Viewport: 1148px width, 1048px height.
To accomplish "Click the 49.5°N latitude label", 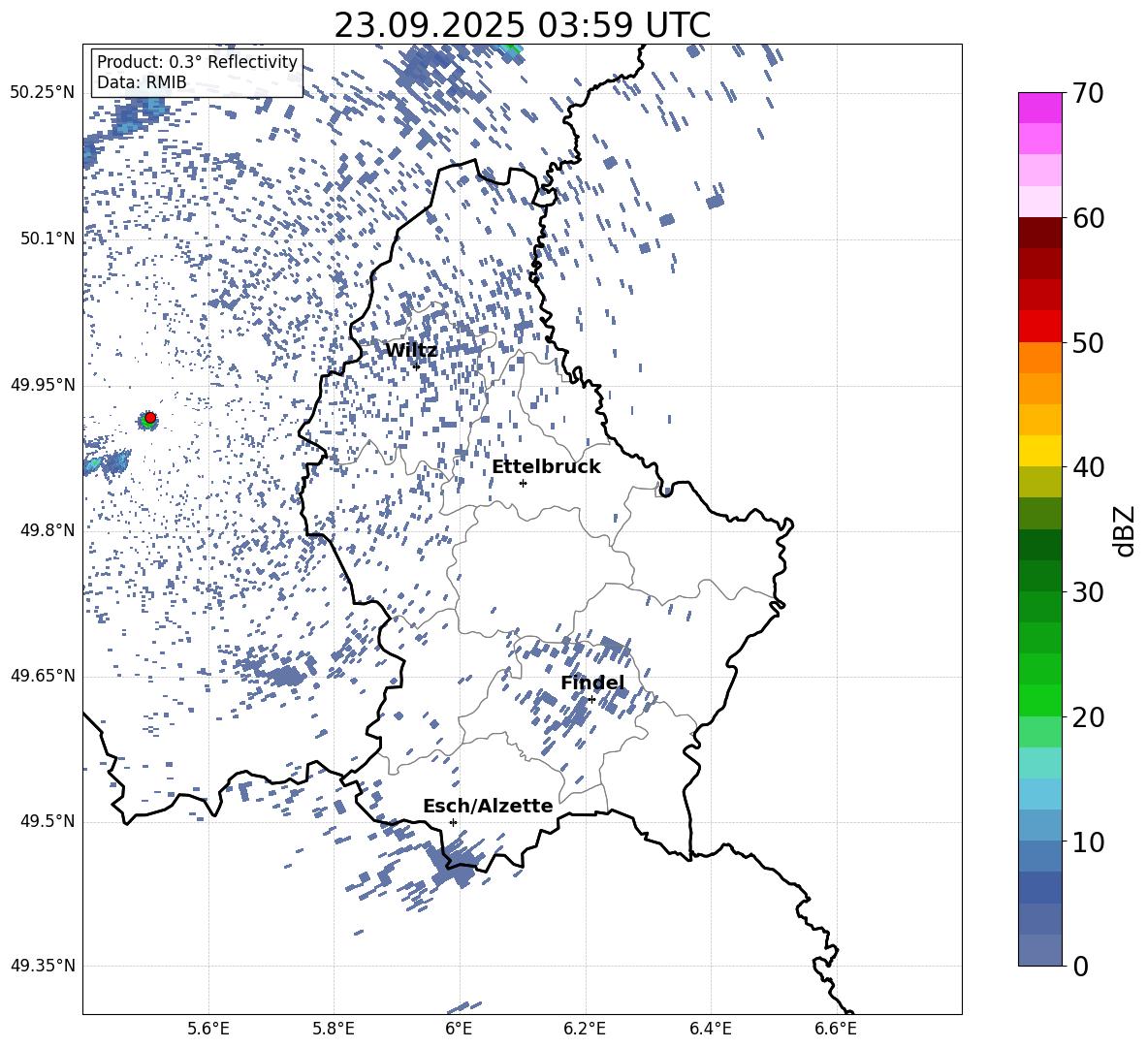I will [x=48, y=821].
